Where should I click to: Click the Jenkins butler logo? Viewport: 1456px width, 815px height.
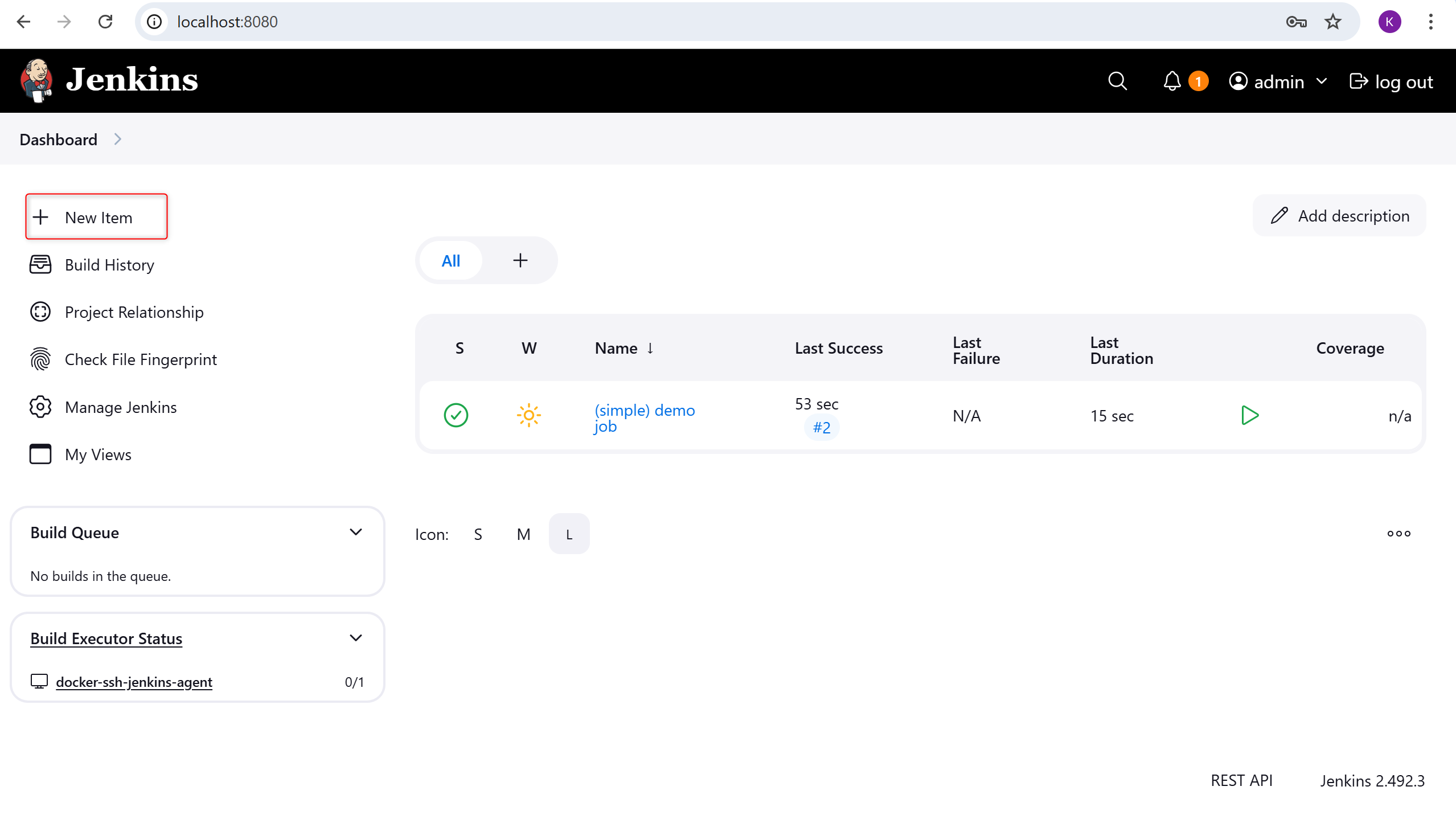point(36,80)
